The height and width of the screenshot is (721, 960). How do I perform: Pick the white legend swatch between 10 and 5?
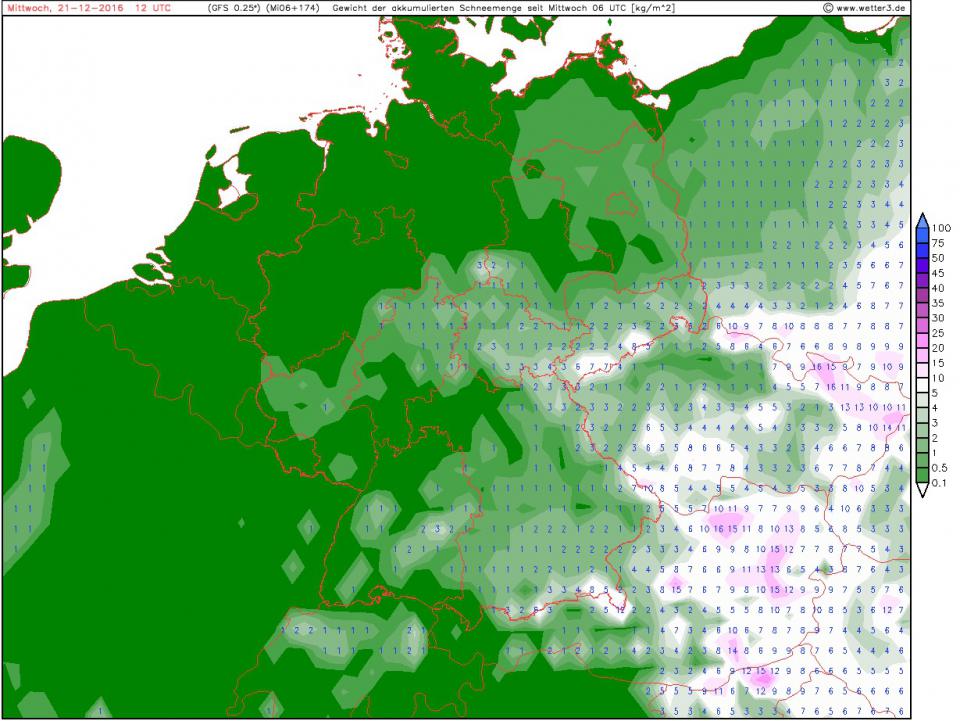[x=923, y=385]
